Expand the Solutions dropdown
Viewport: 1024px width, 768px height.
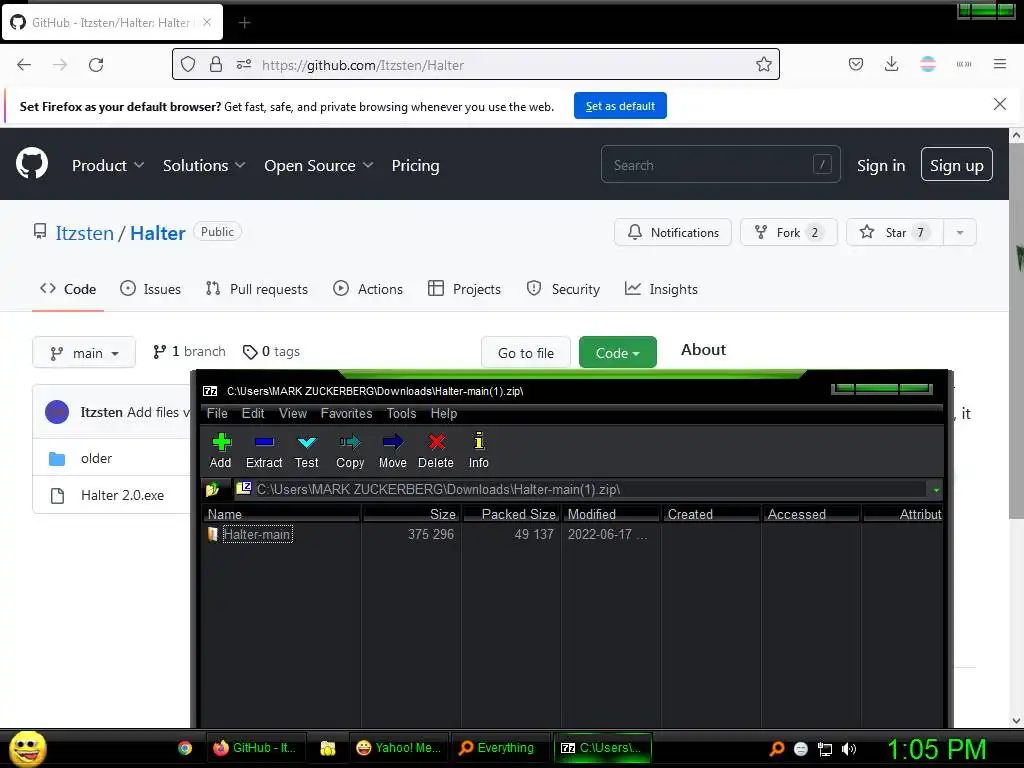point(204,165)
